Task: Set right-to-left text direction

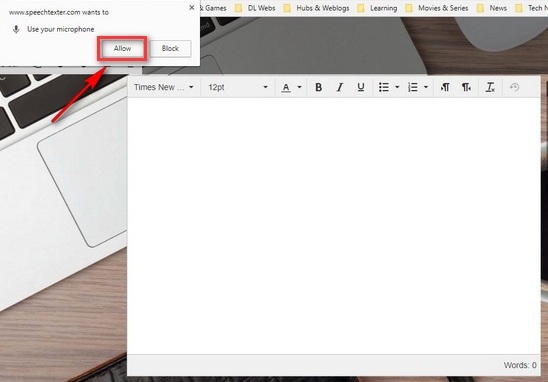Action: pyautogui.click(x=467, y=87)
